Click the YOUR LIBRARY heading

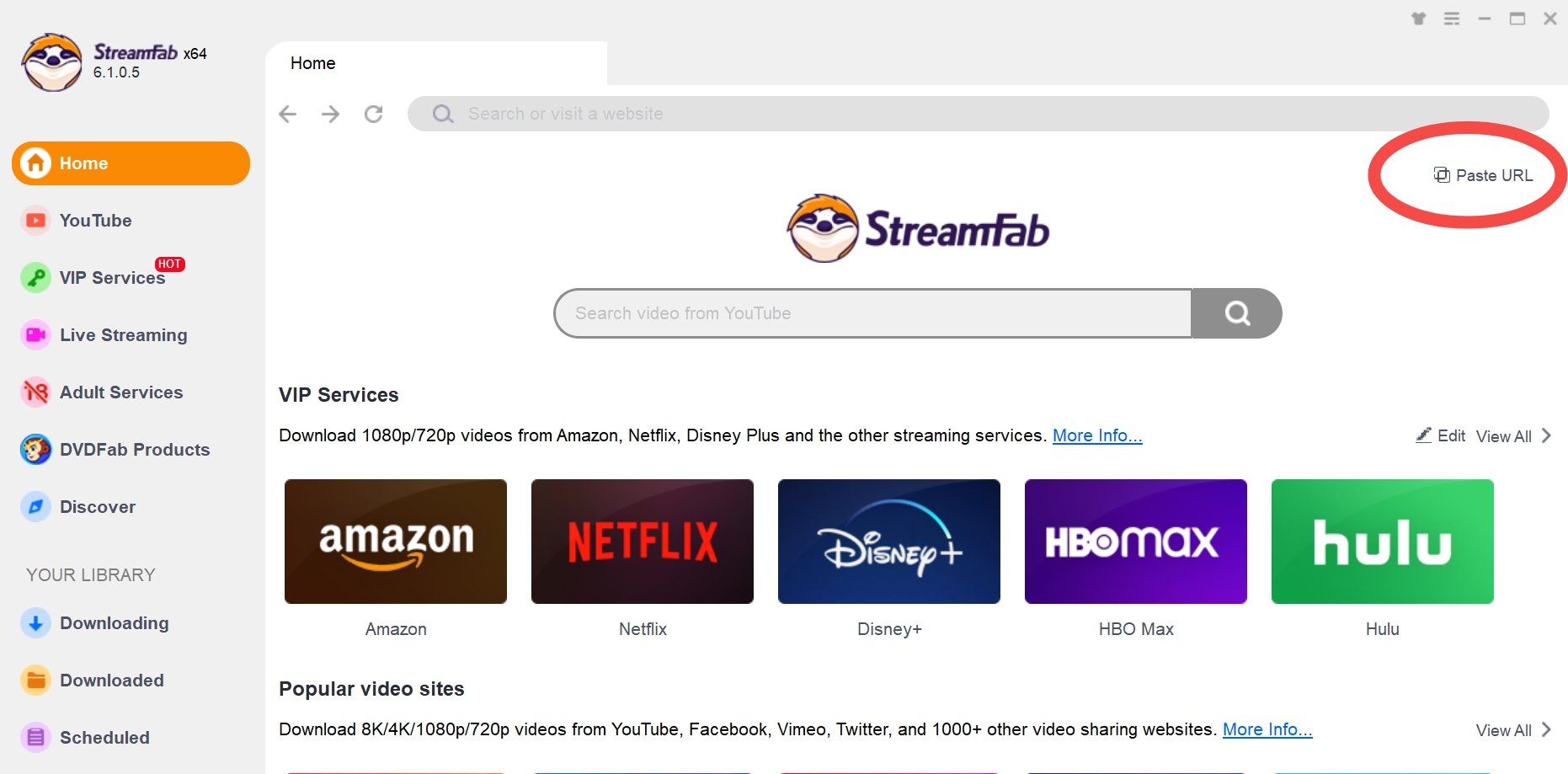91,575
